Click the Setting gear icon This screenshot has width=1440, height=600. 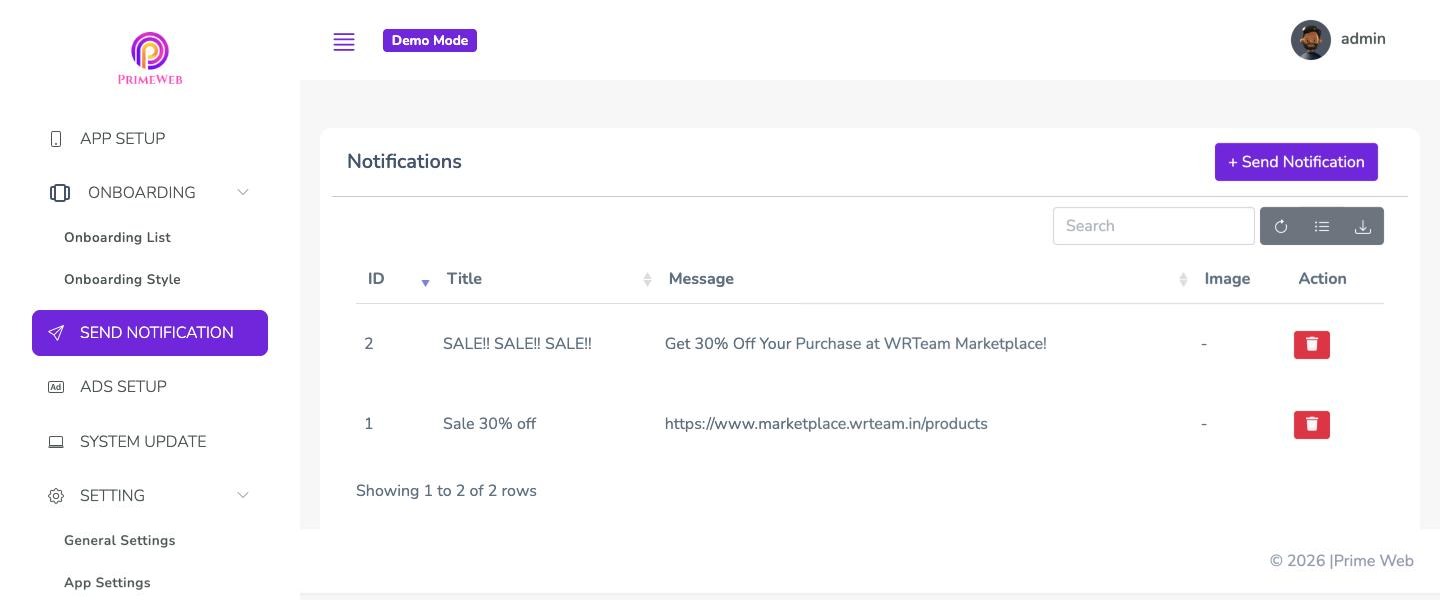[56, 496]
